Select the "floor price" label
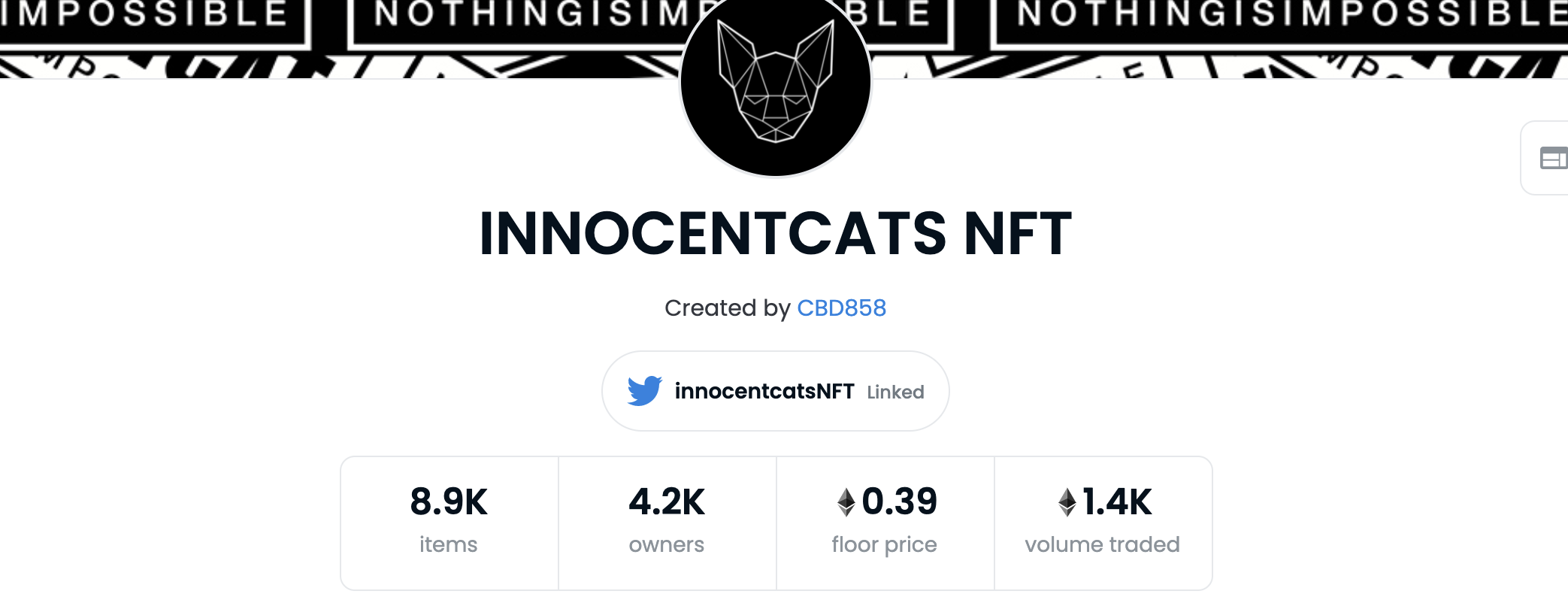1568x597 pixels. tap(884, 544)
